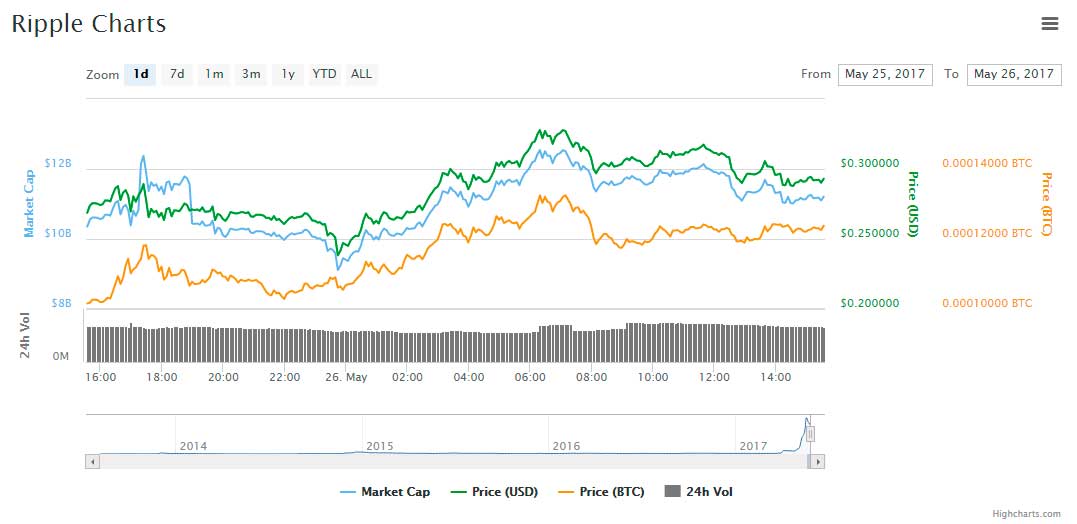Select the YTD zoom option
Screen dimensions: 1077x524
click(324, 74)
